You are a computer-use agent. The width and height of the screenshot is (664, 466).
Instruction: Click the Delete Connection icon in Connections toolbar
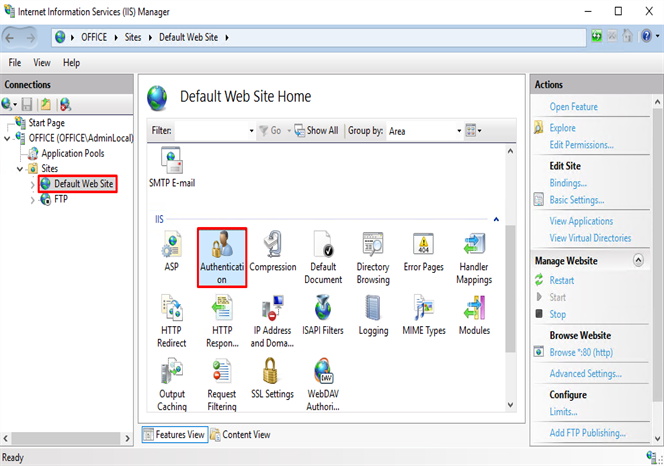pyautogui.click(x=65, y=104)
